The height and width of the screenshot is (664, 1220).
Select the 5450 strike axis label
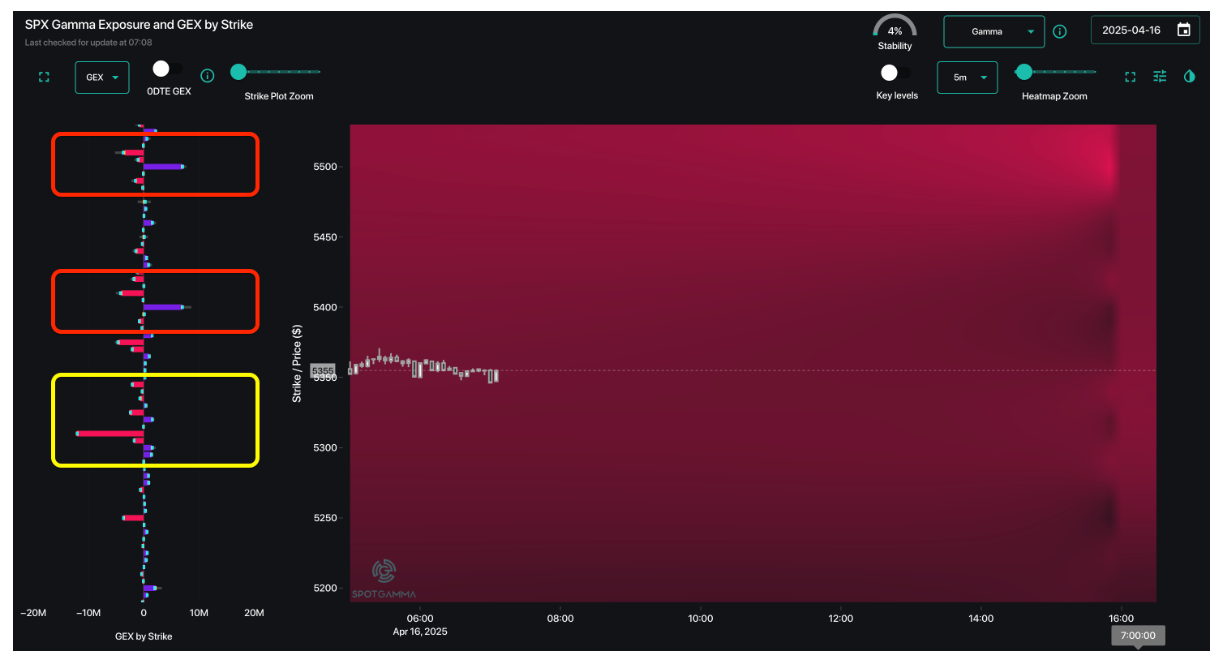(x=325, y=237)
